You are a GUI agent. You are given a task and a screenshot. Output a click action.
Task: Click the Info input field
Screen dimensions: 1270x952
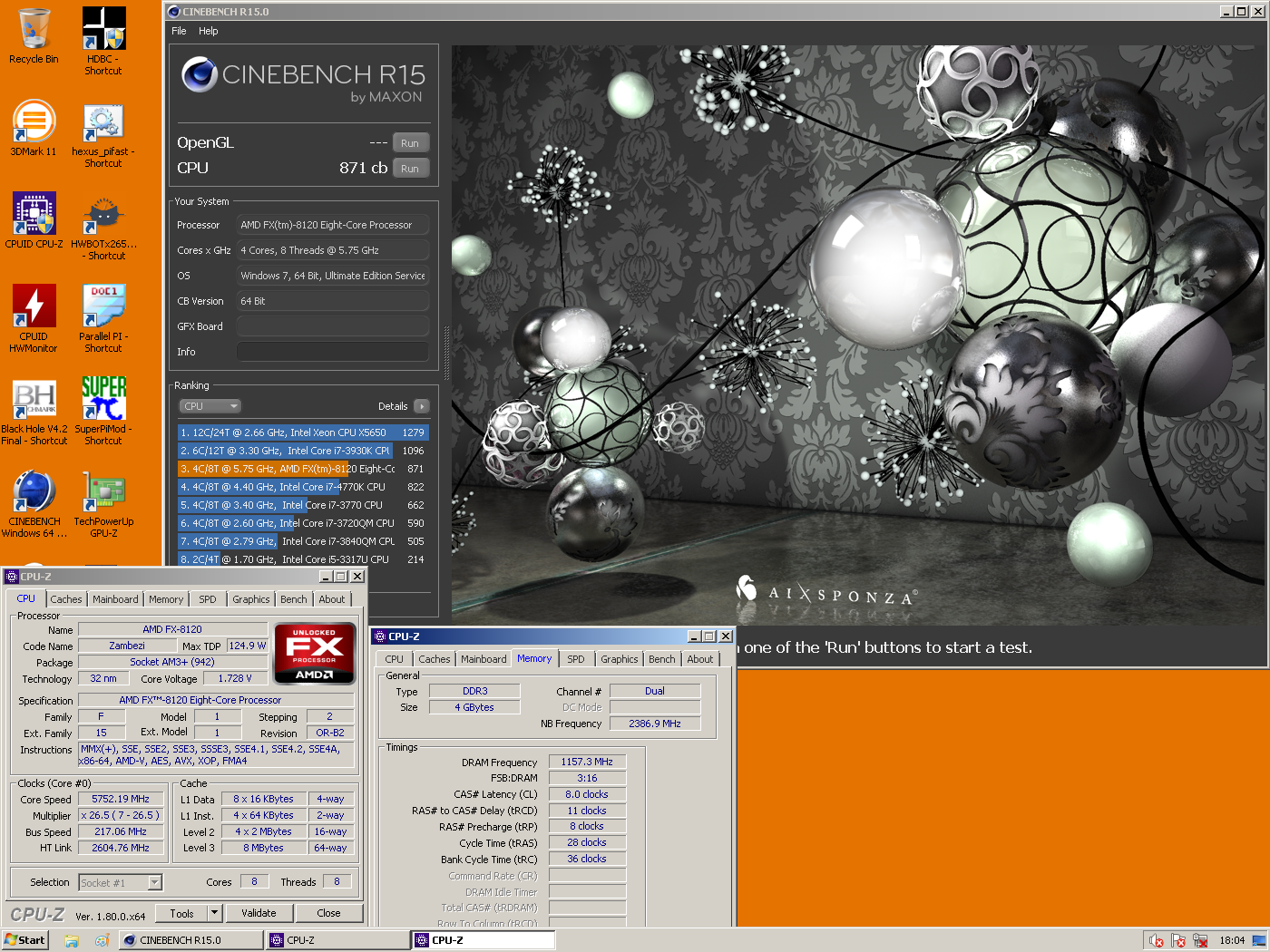tap(332, 352)
